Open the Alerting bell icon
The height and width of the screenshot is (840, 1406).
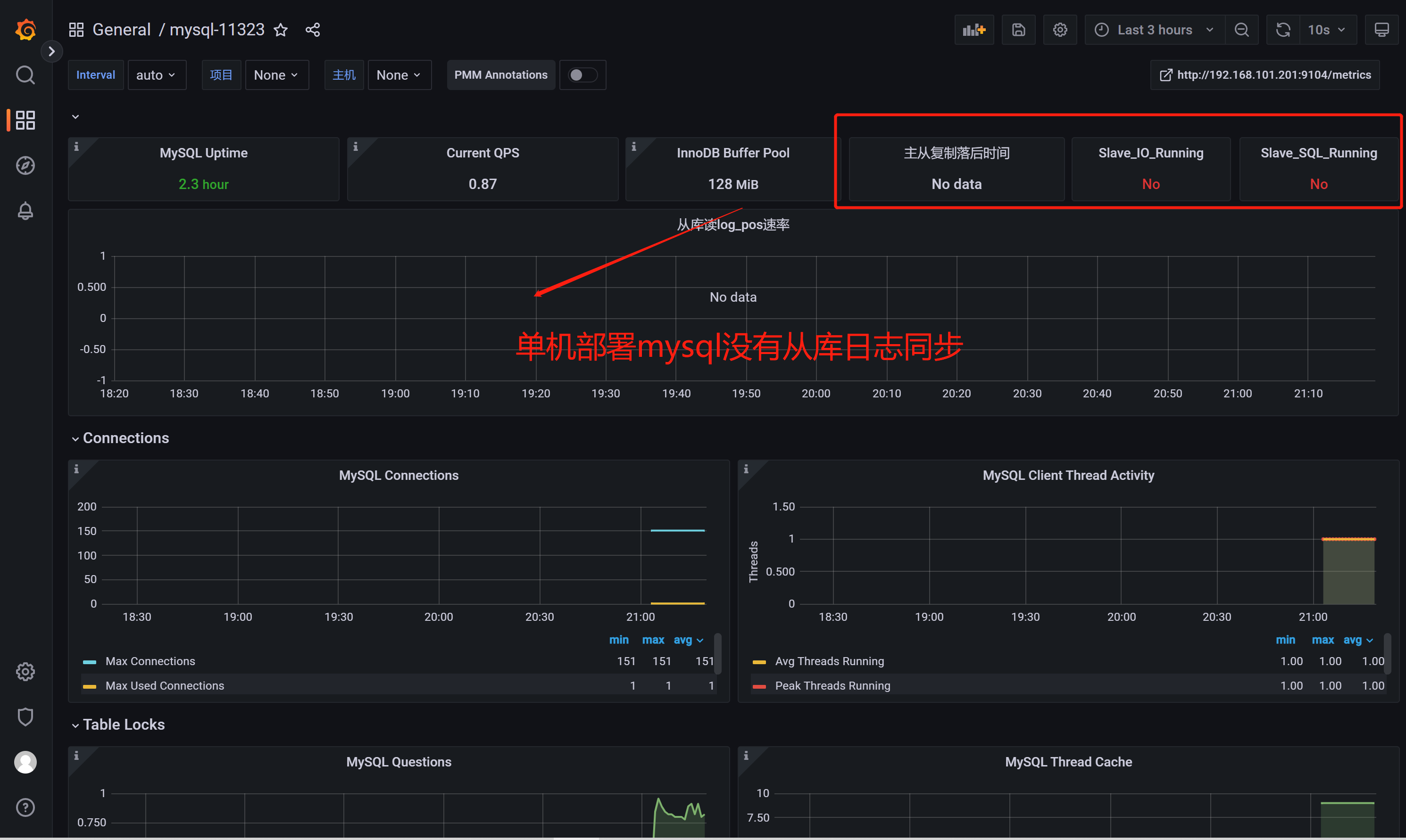tap(25, 211)
